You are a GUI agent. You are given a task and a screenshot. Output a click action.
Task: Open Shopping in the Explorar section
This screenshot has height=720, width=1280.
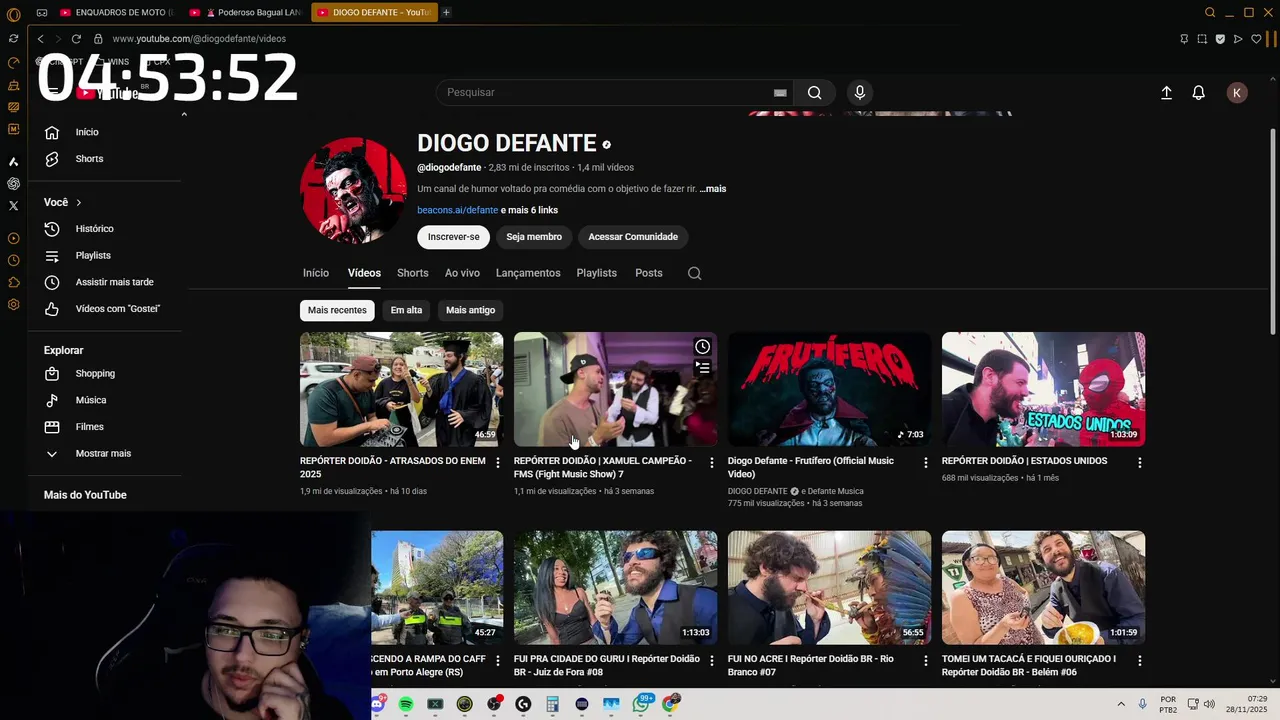(x=95, y=374)
